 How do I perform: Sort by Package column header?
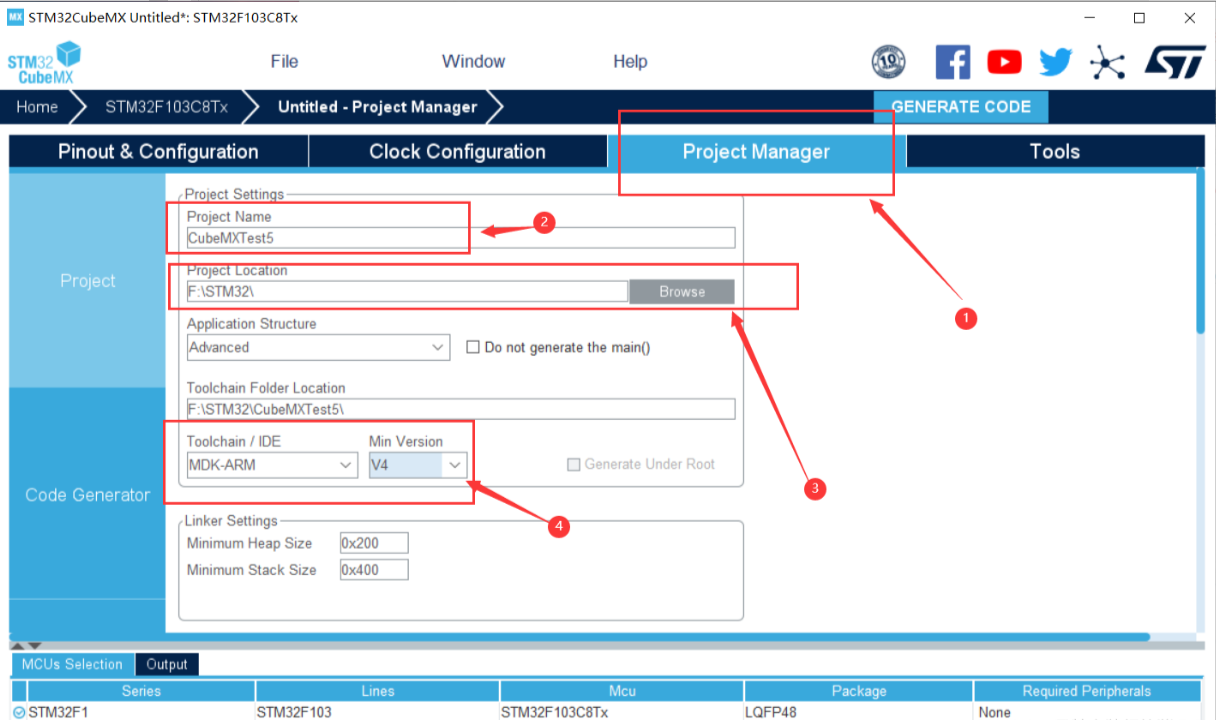858,691
